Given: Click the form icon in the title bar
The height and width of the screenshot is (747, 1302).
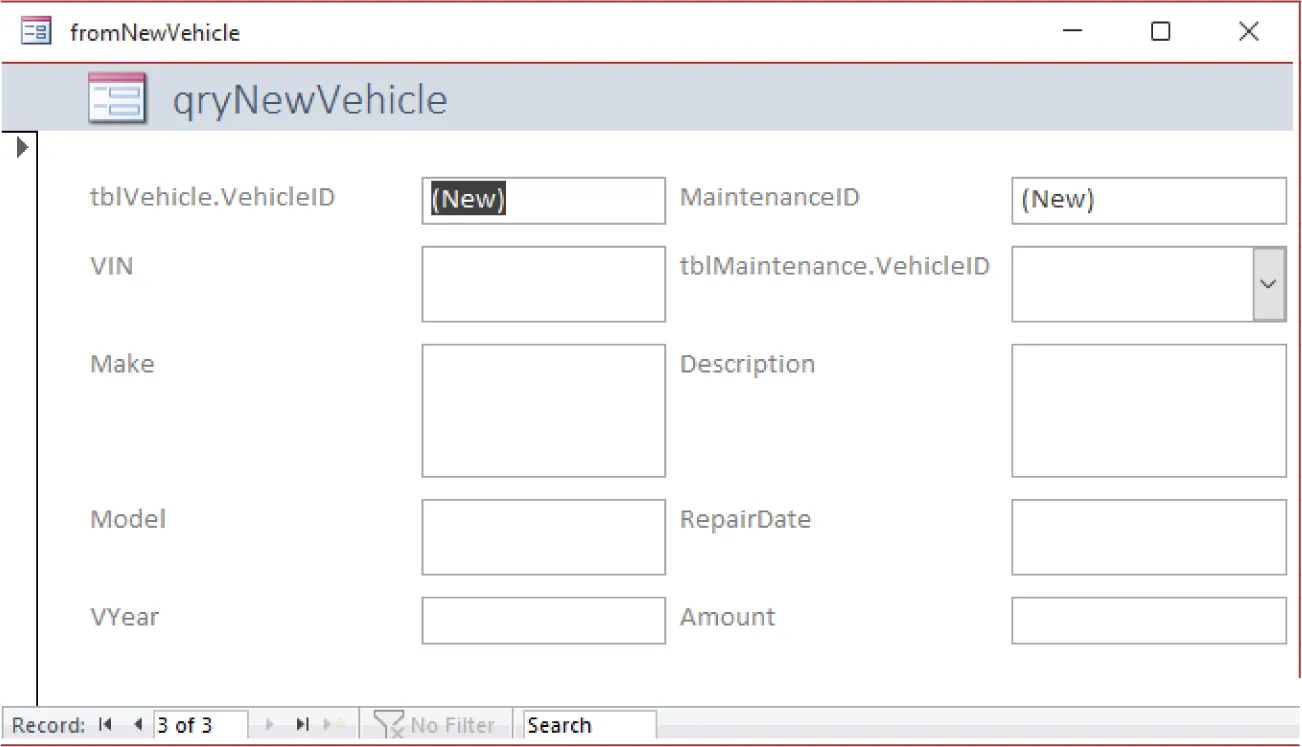Looking at the screenshot, I should click(x=35, y=31).
